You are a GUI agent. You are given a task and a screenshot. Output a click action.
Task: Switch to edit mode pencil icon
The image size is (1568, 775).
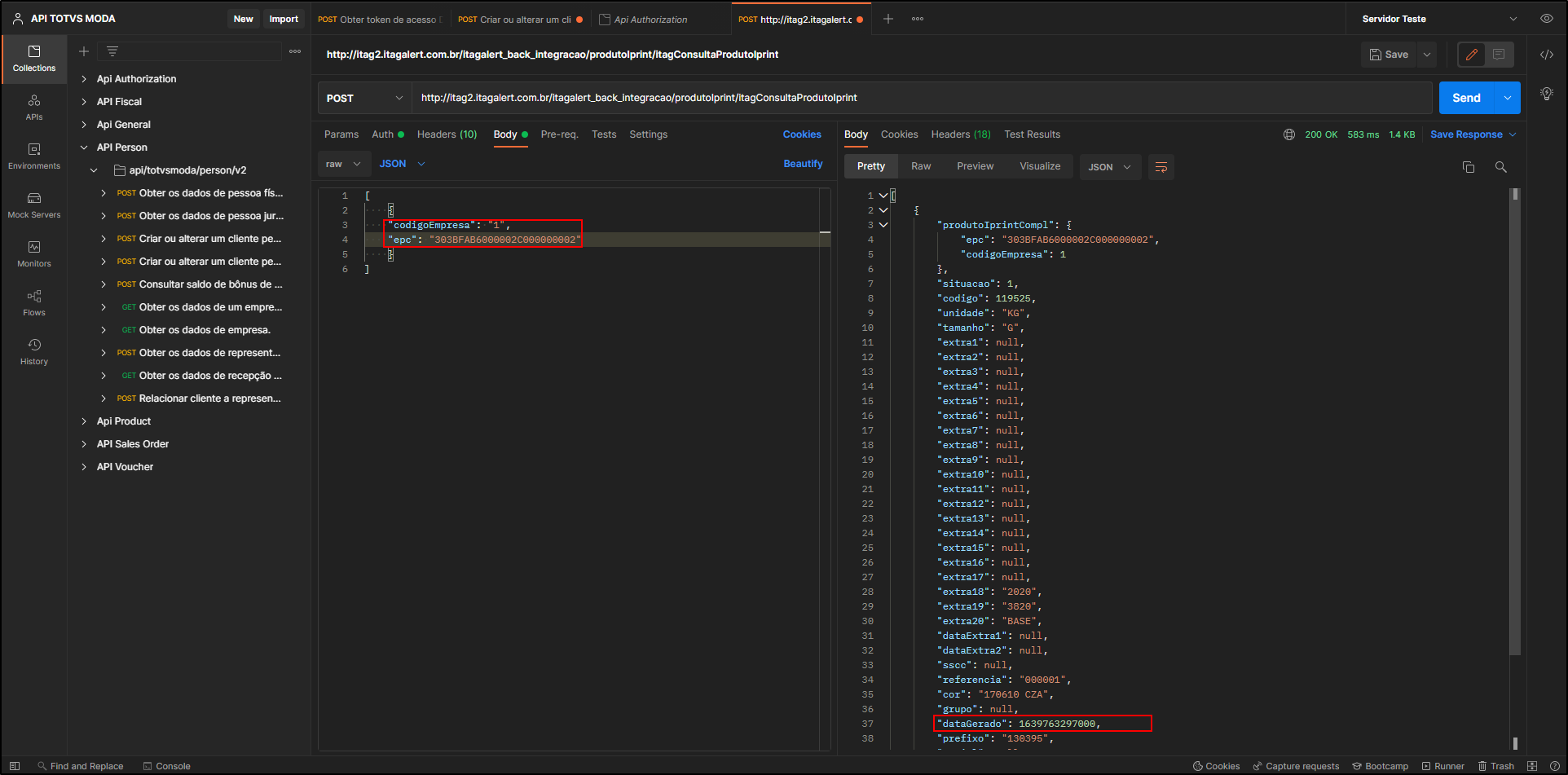tap(1471, 55)
